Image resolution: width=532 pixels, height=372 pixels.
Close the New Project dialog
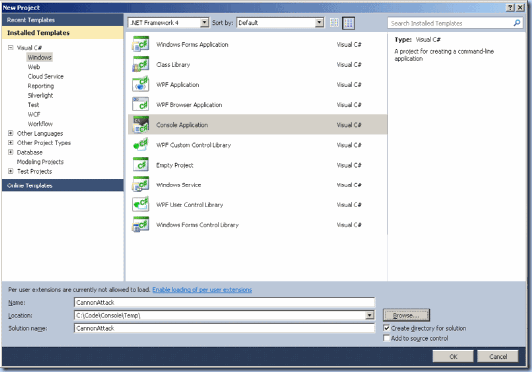point(520,7)
